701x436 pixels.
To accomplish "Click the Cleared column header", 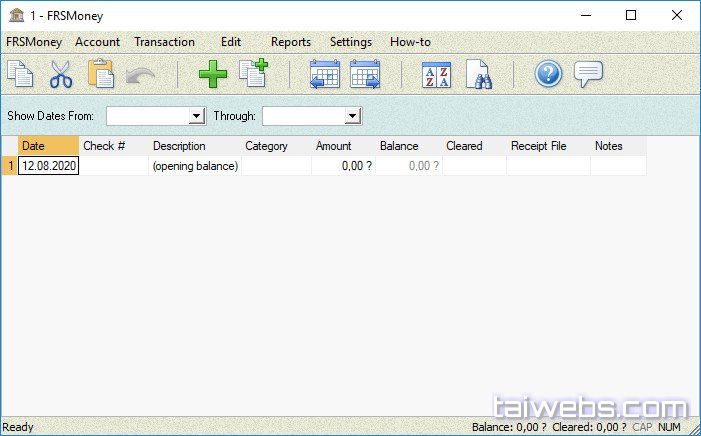I will click(x=464, y=146).
